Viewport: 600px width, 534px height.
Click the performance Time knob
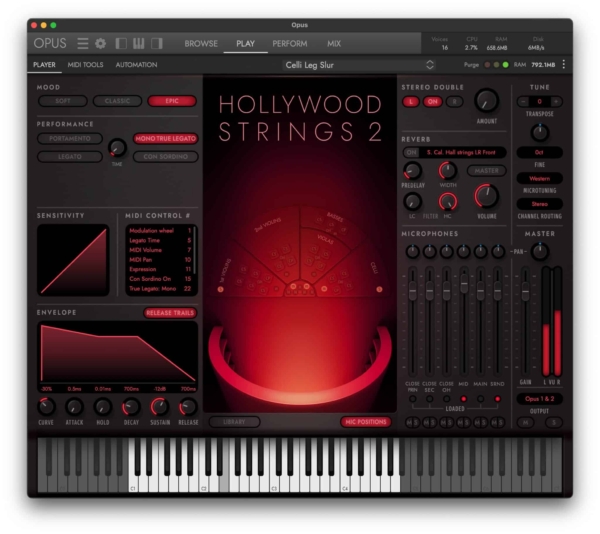point(117,148)
